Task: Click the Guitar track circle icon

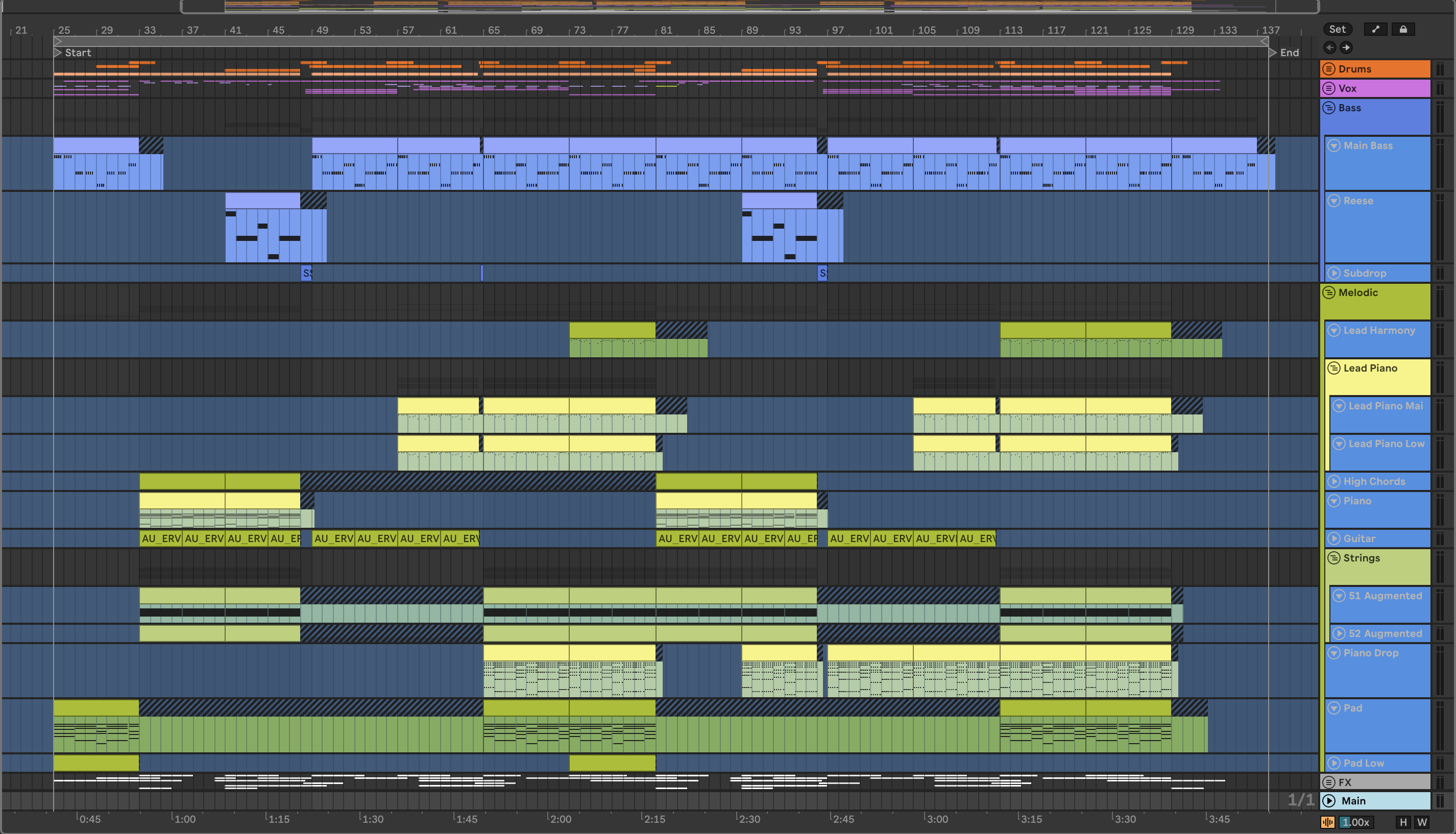Action: pyautogui.click(x=1334, y=538)
